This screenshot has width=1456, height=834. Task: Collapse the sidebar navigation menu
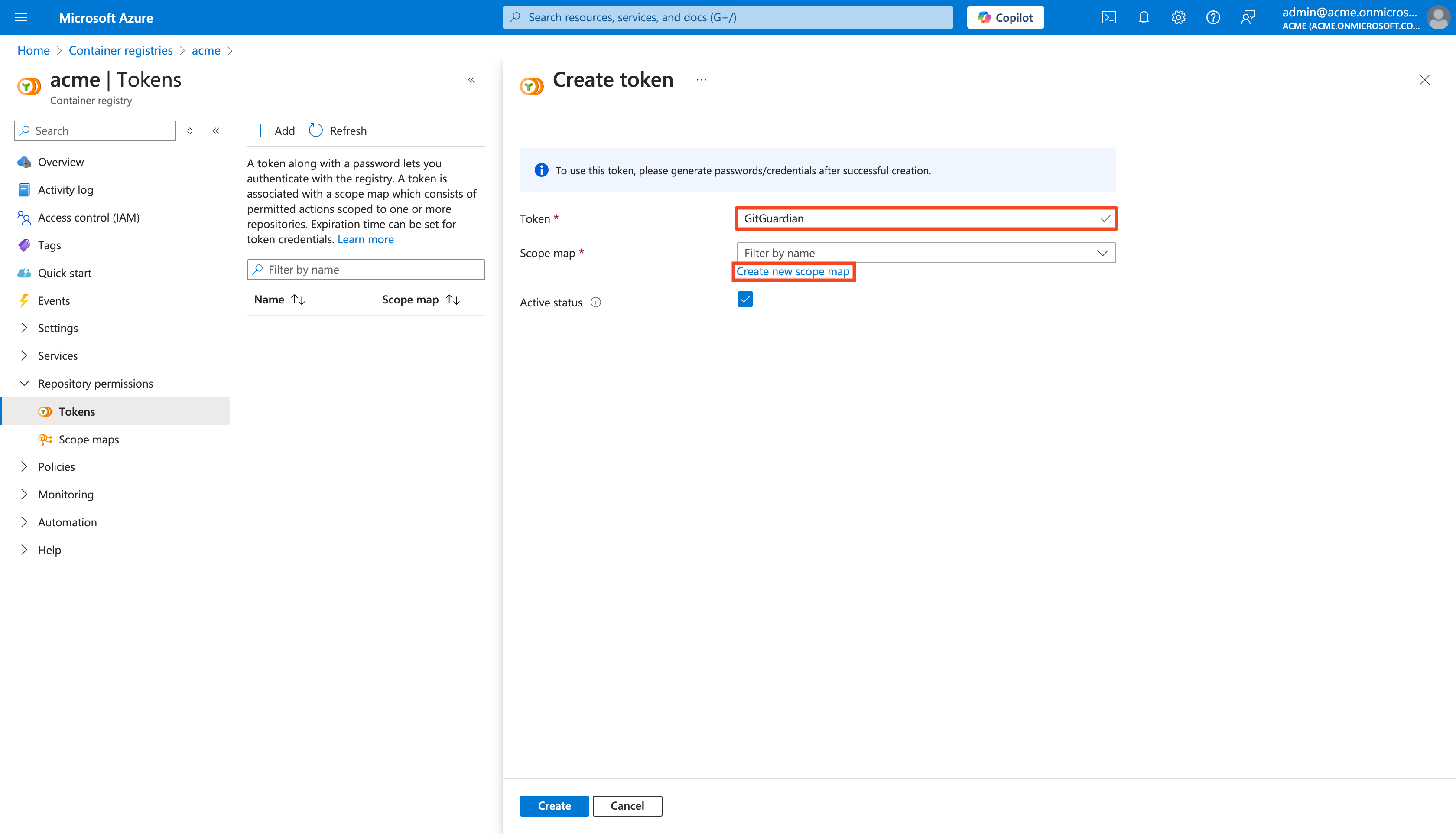[216, 130]
